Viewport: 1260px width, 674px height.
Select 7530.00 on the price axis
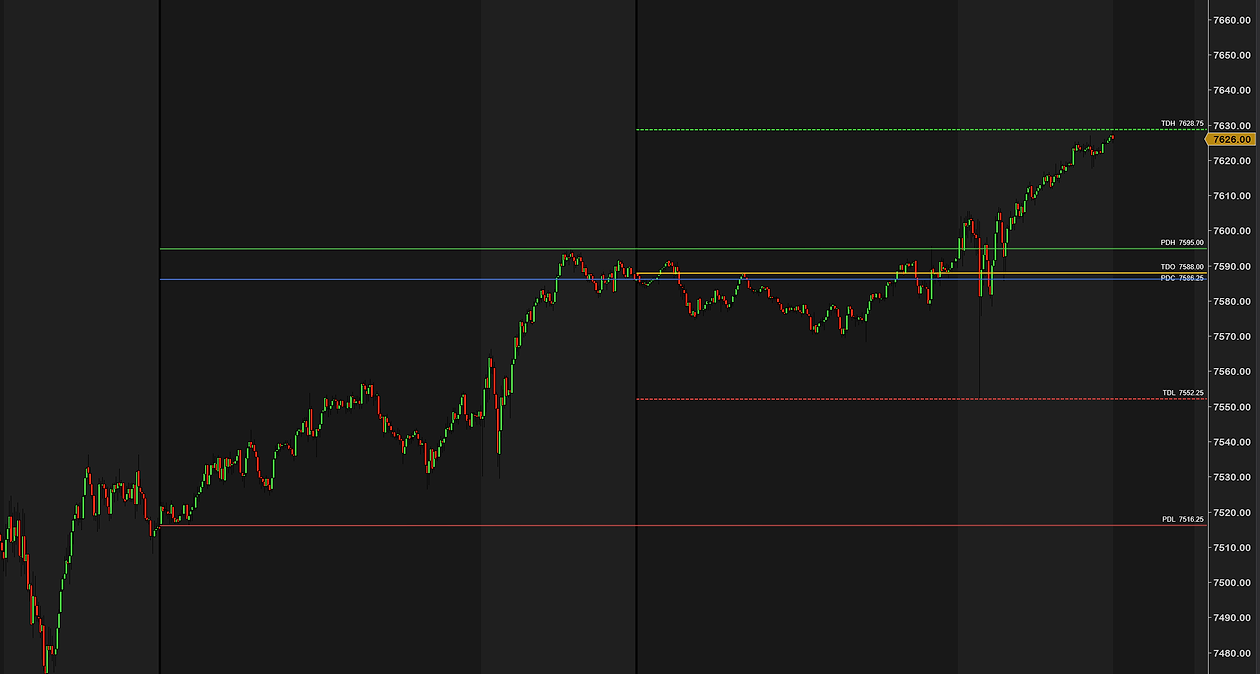point(1232,477)
